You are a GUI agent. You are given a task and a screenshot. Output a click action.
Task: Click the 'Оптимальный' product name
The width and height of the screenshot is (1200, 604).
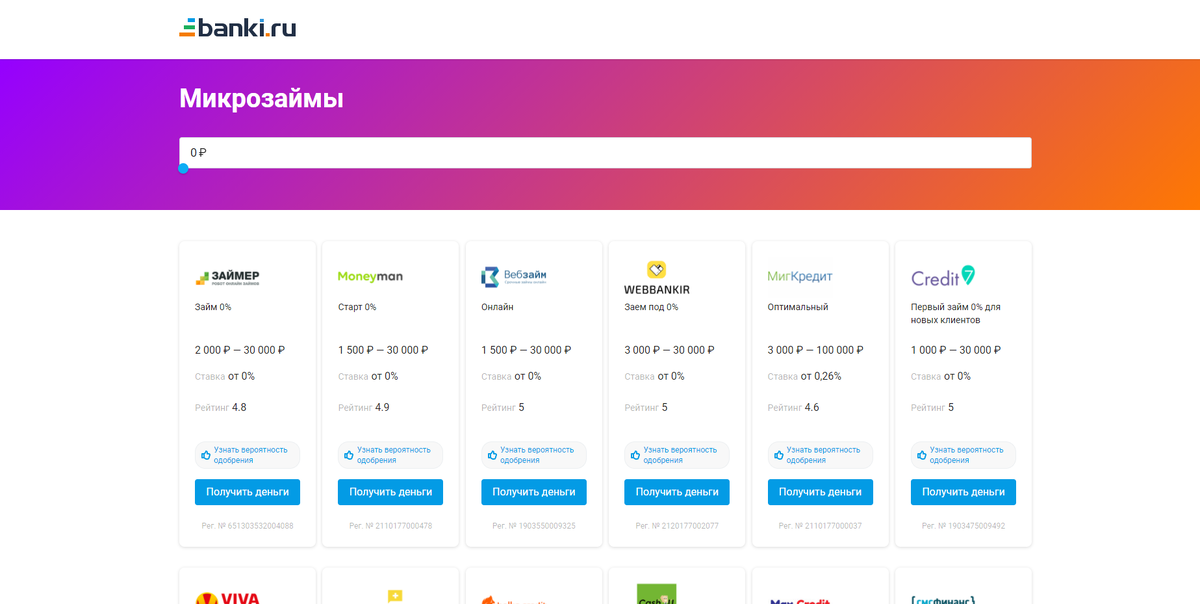798,307
